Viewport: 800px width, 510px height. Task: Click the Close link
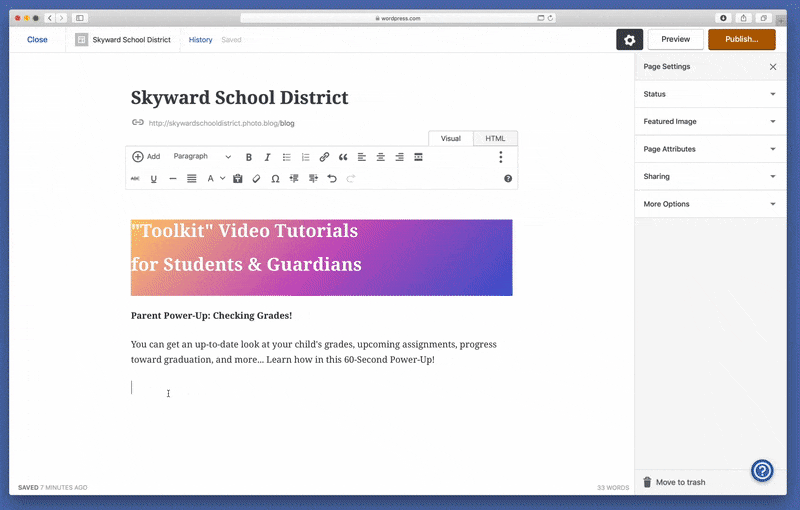click(37, 39)
